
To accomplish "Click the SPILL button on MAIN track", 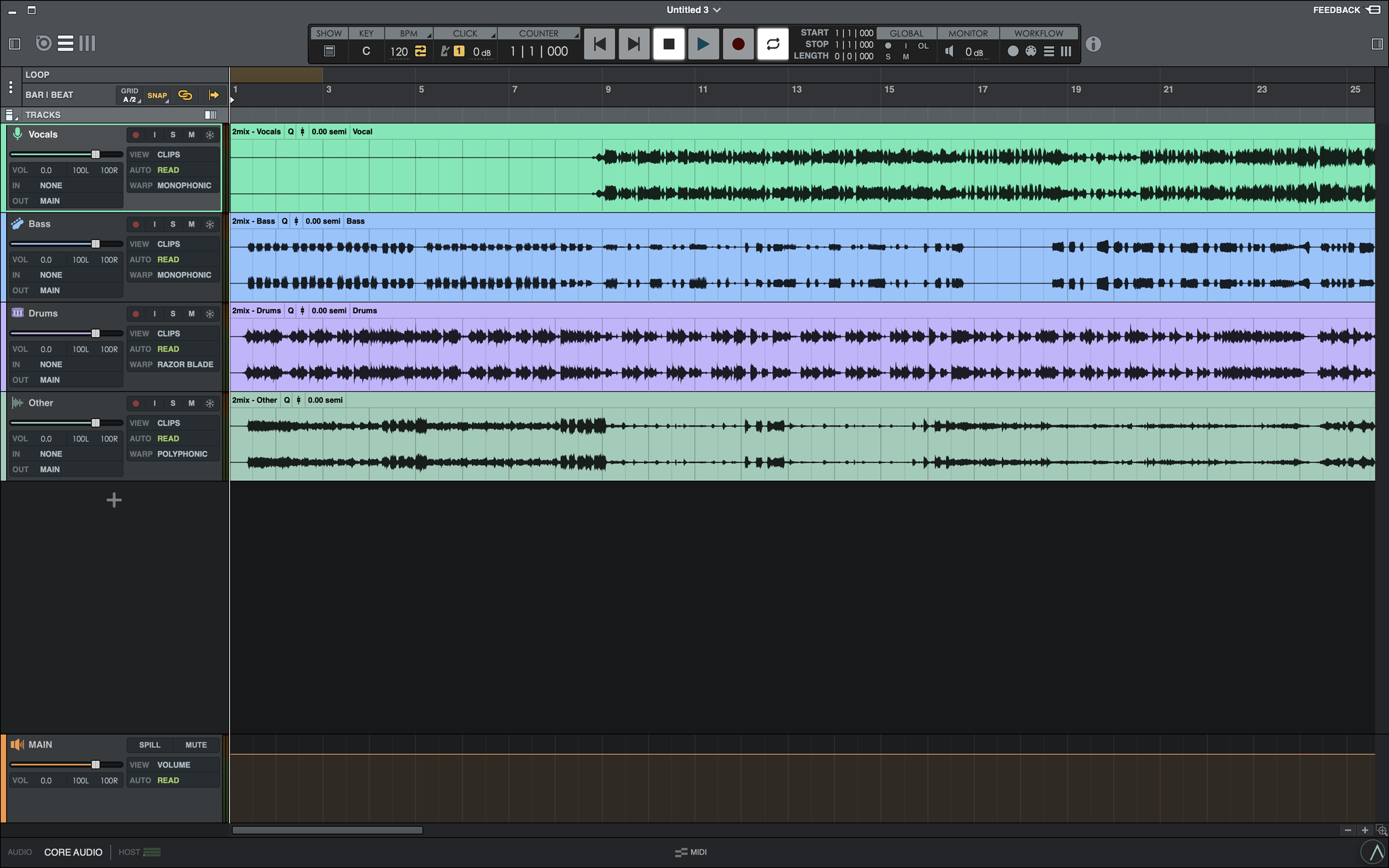I will [150, 745].
